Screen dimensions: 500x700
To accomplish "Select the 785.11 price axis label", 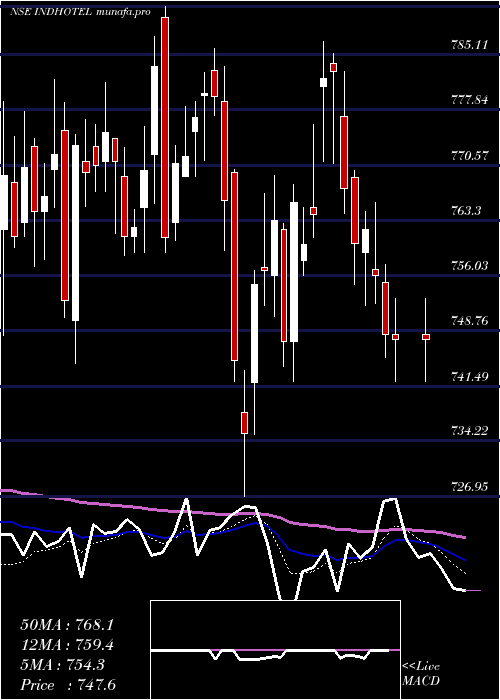I will tap(469, 45).
